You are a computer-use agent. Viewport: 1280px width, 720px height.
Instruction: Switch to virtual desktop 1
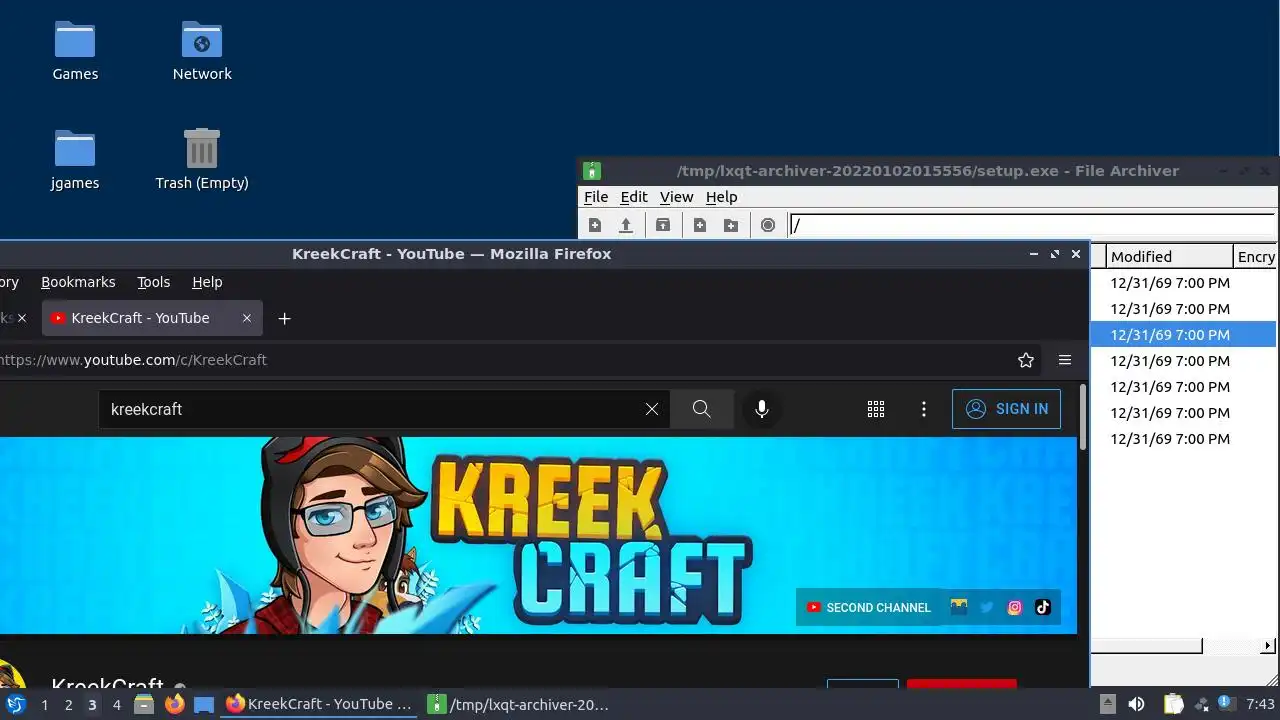tap(44, 705)
